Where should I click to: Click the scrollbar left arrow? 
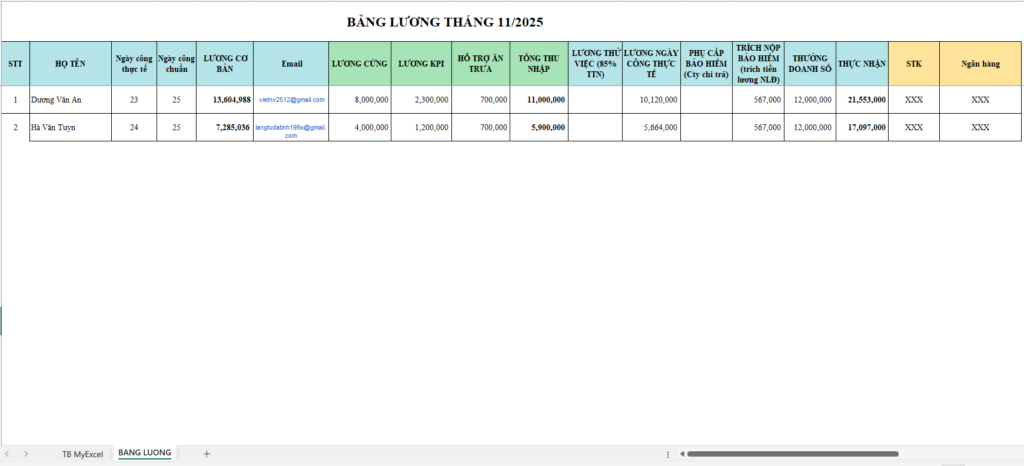click(681, 454)
